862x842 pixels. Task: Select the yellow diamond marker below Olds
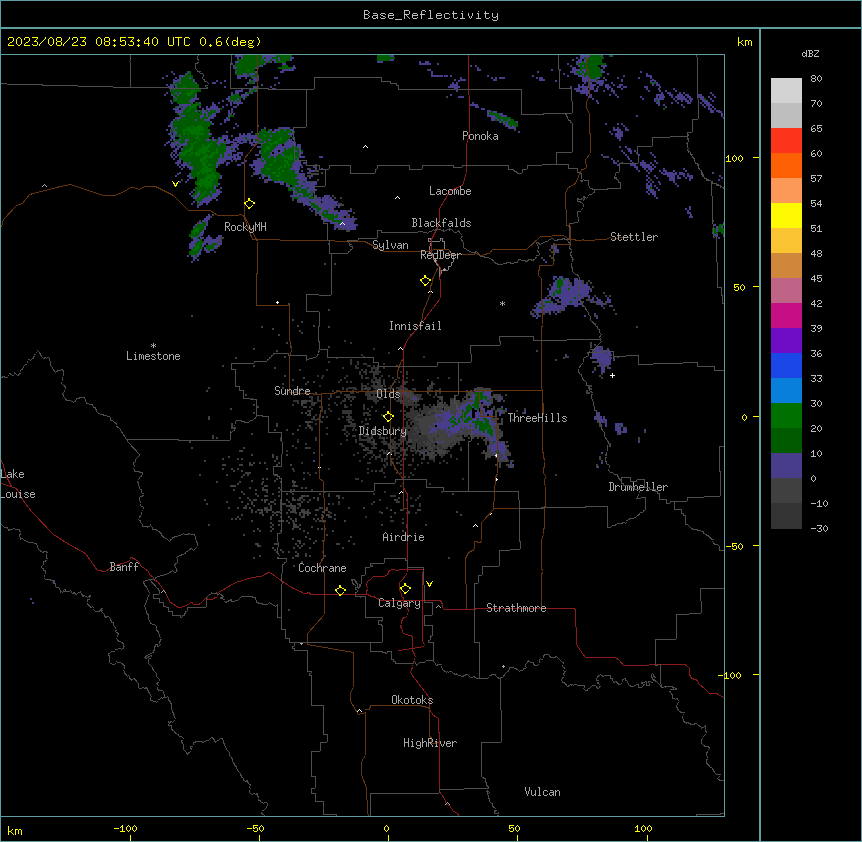pyautogui.click(x=389, y=417)
